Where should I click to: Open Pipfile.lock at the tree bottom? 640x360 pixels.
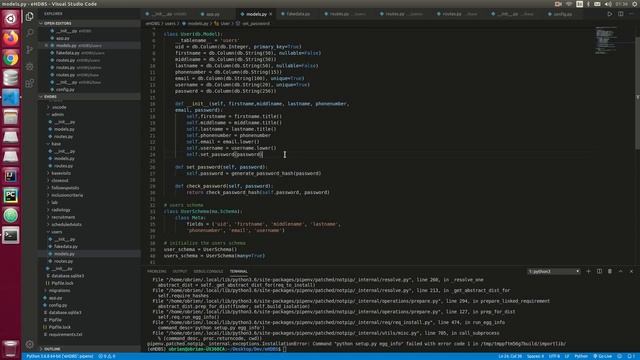coord(60,327)
